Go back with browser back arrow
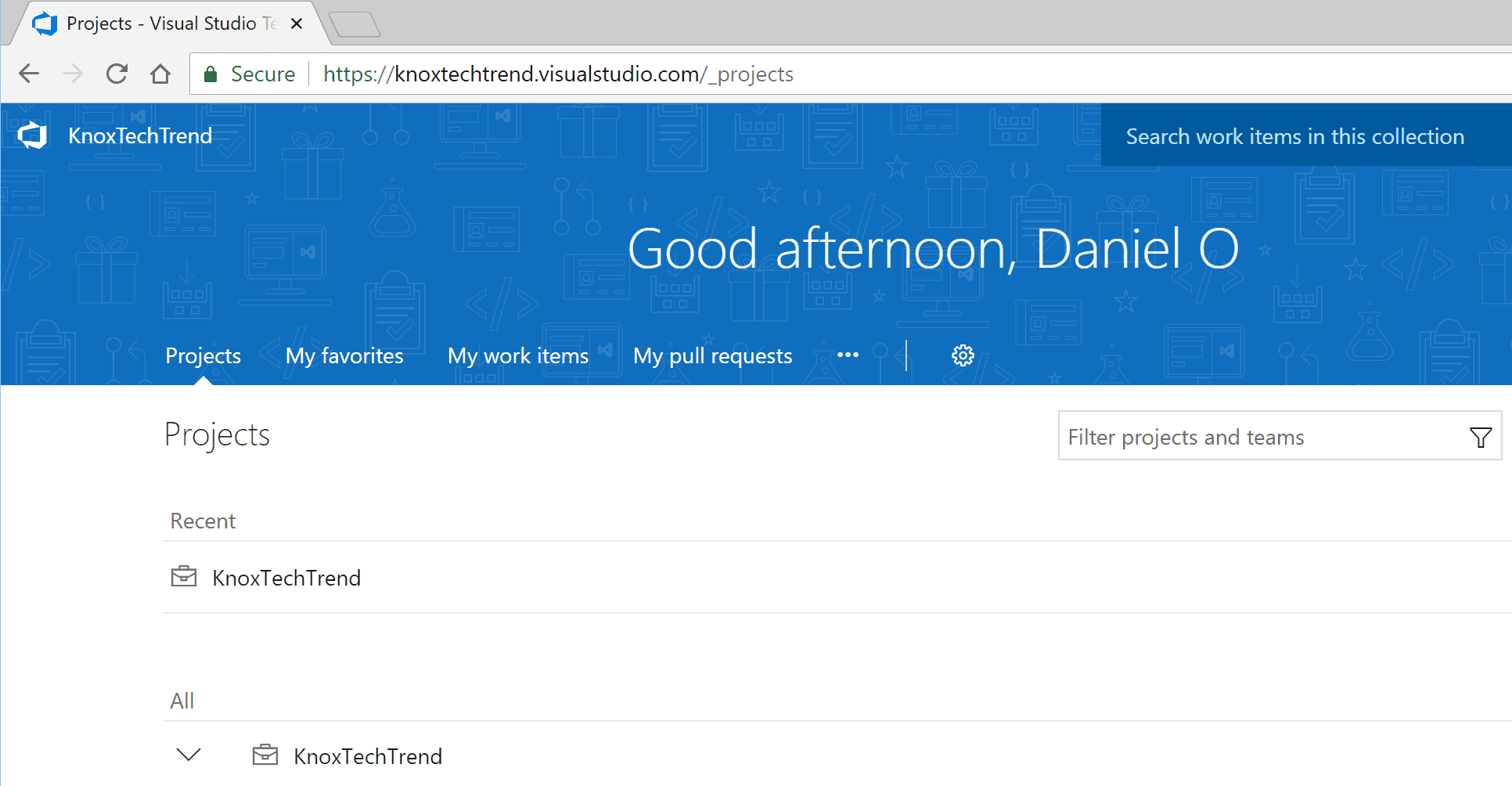This screenshot has height=786, width=1512. 29,74
